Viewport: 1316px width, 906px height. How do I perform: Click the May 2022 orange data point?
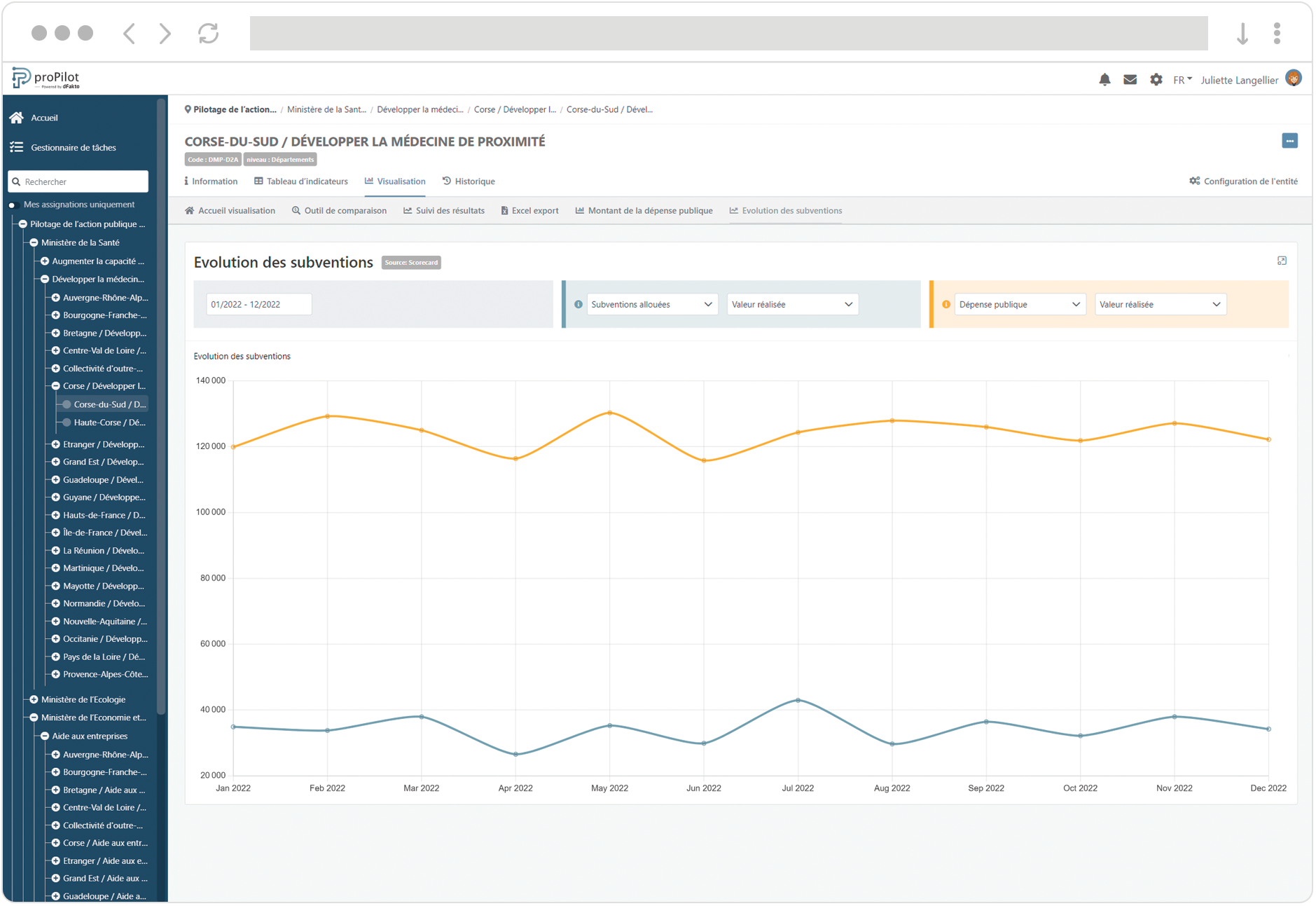609,413
